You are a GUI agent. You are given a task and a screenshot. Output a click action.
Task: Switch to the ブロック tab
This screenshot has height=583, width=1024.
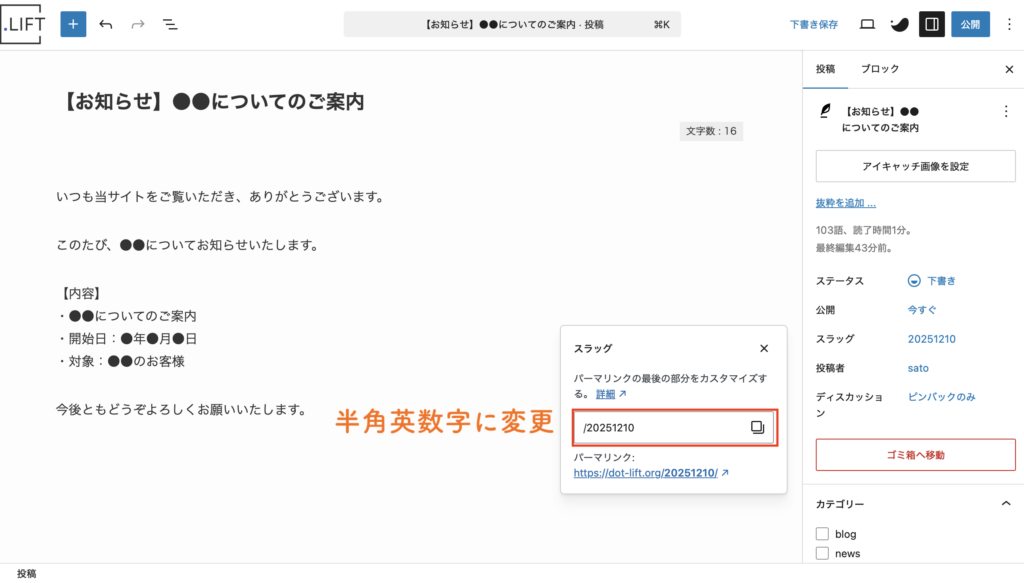[x=880, y=69]
